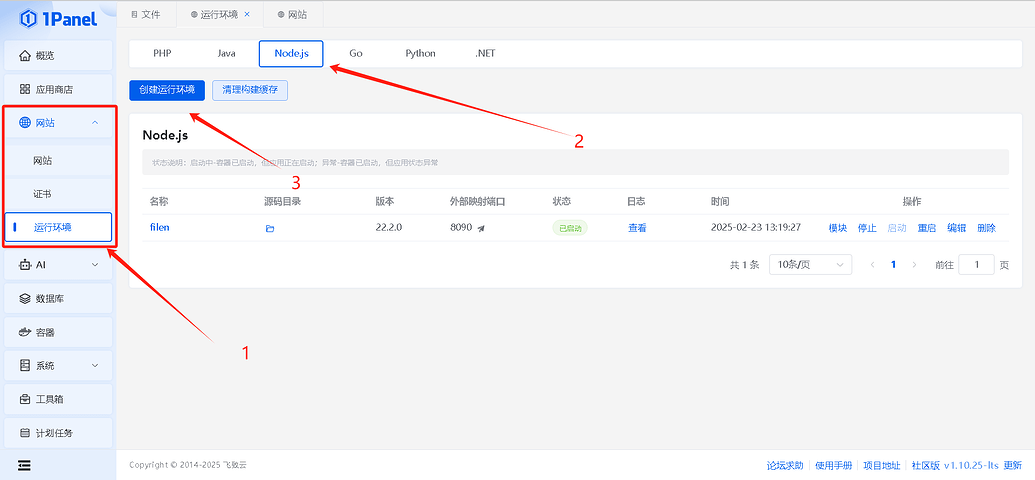
Task: Click the 2025-02-23 13:19:27 timestamp
Action: (756, 228)
